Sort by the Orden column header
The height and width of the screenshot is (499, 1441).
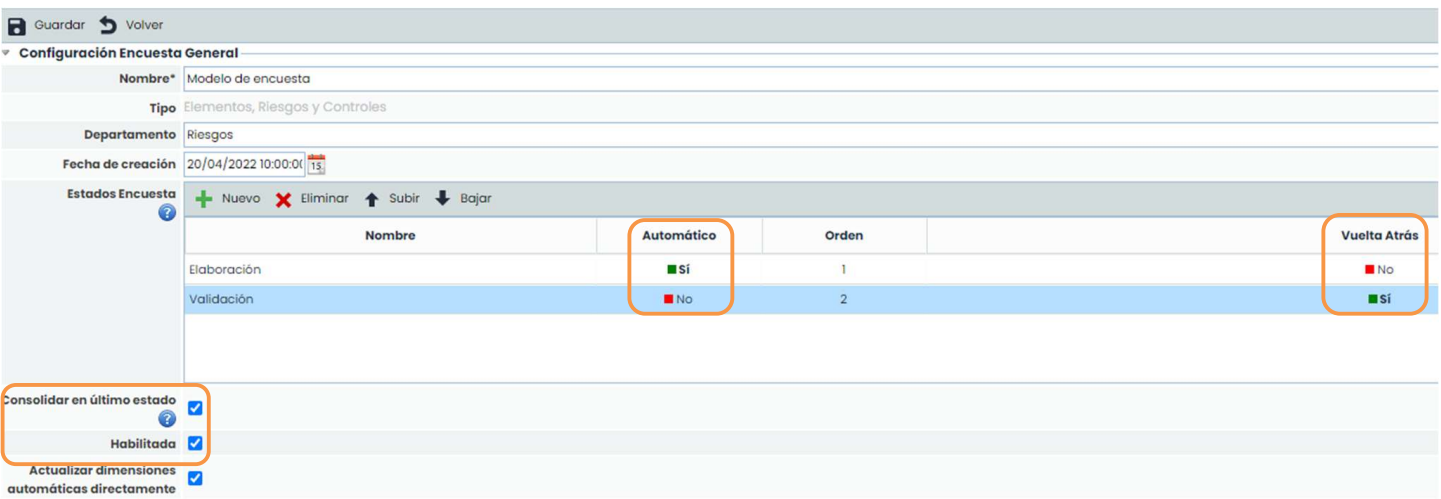[844, 236]
